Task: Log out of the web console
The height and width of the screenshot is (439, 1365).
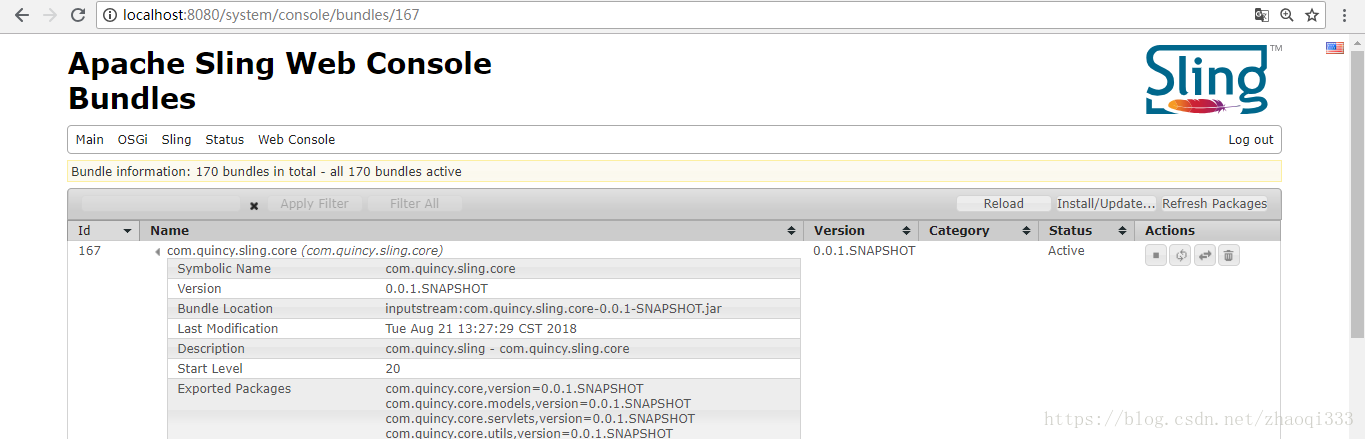Action: point(1251,139)
